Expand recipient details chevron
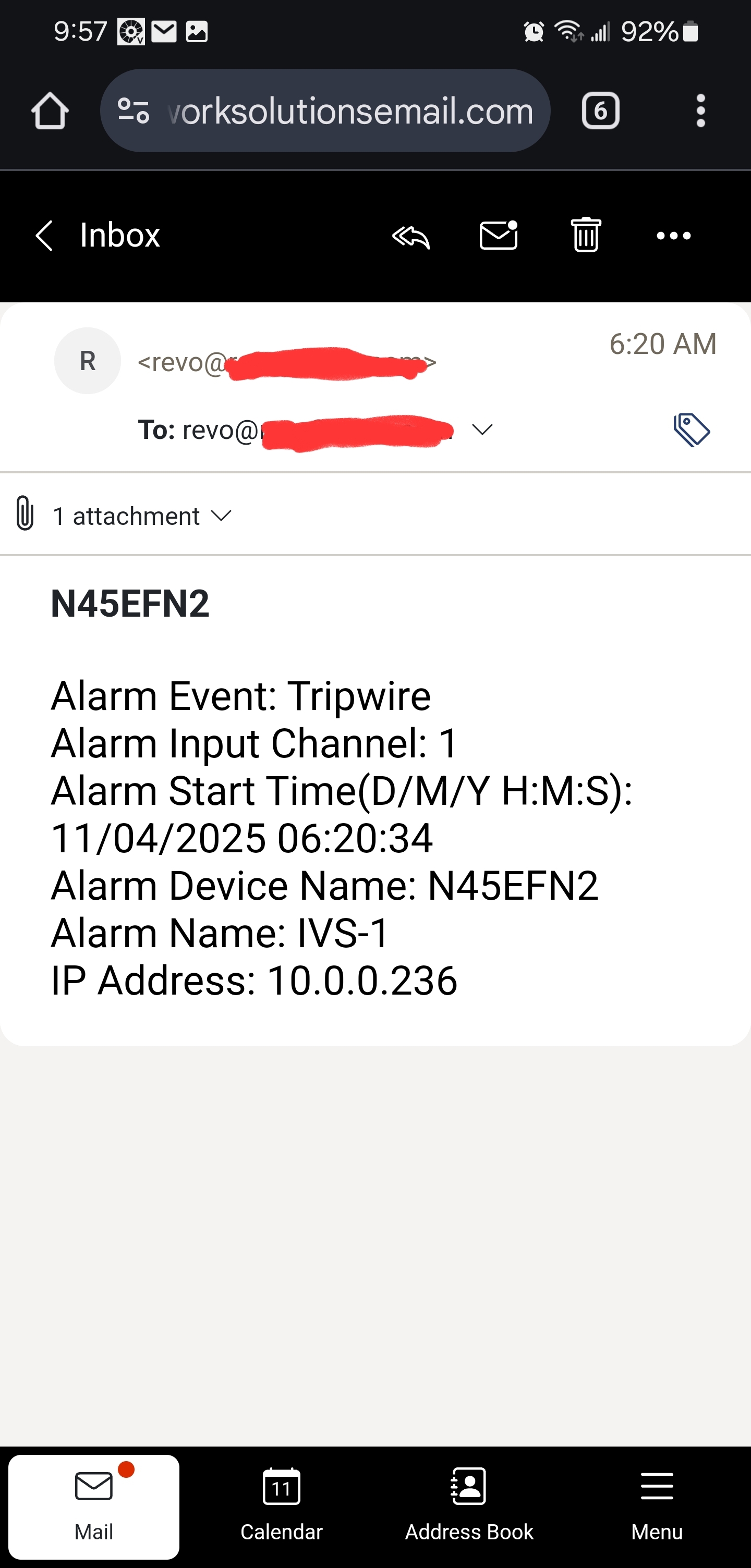751x1568 pixels. pos(482,430)
